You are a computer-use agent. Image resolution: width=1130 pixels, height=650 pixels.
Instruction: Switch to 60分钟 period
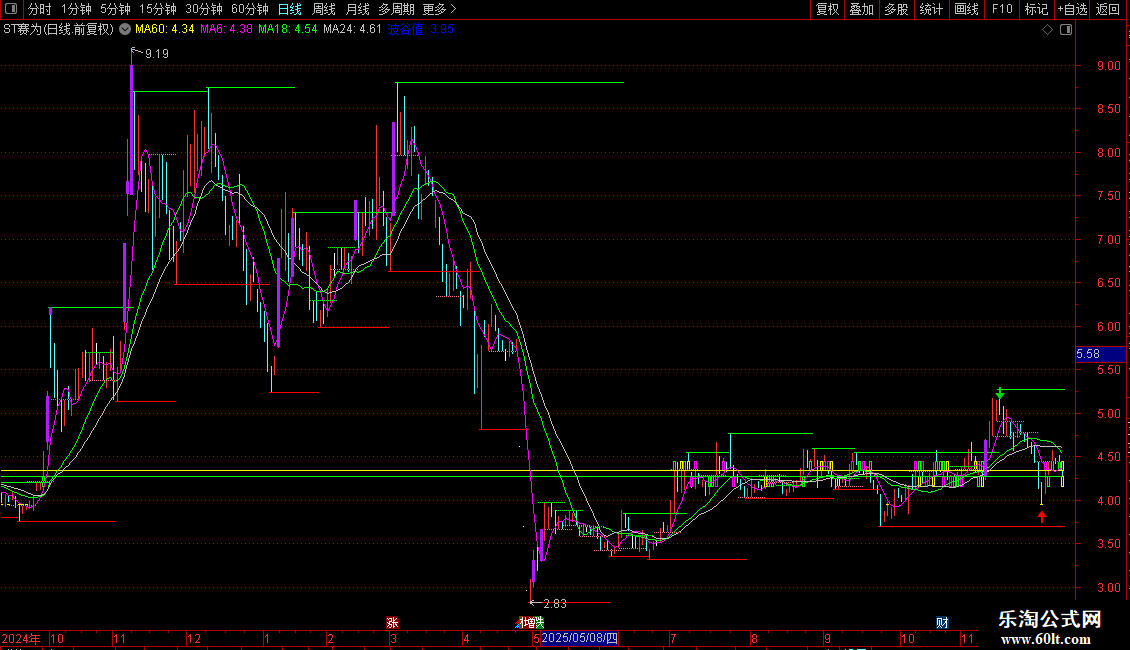249,9
